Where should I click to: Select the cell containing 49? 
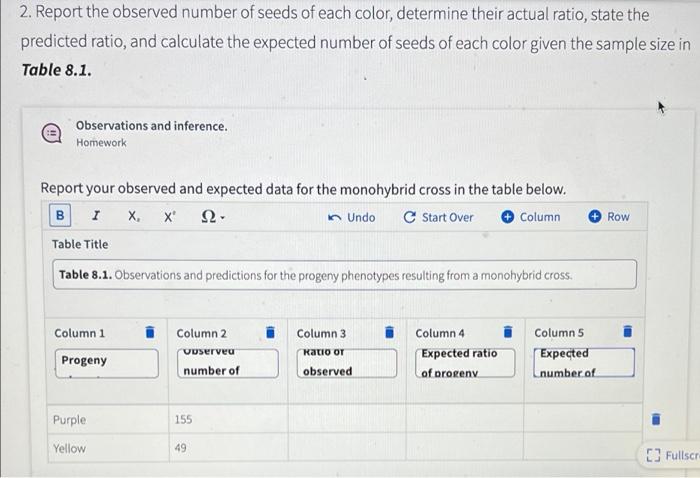(x=229, y=448)
